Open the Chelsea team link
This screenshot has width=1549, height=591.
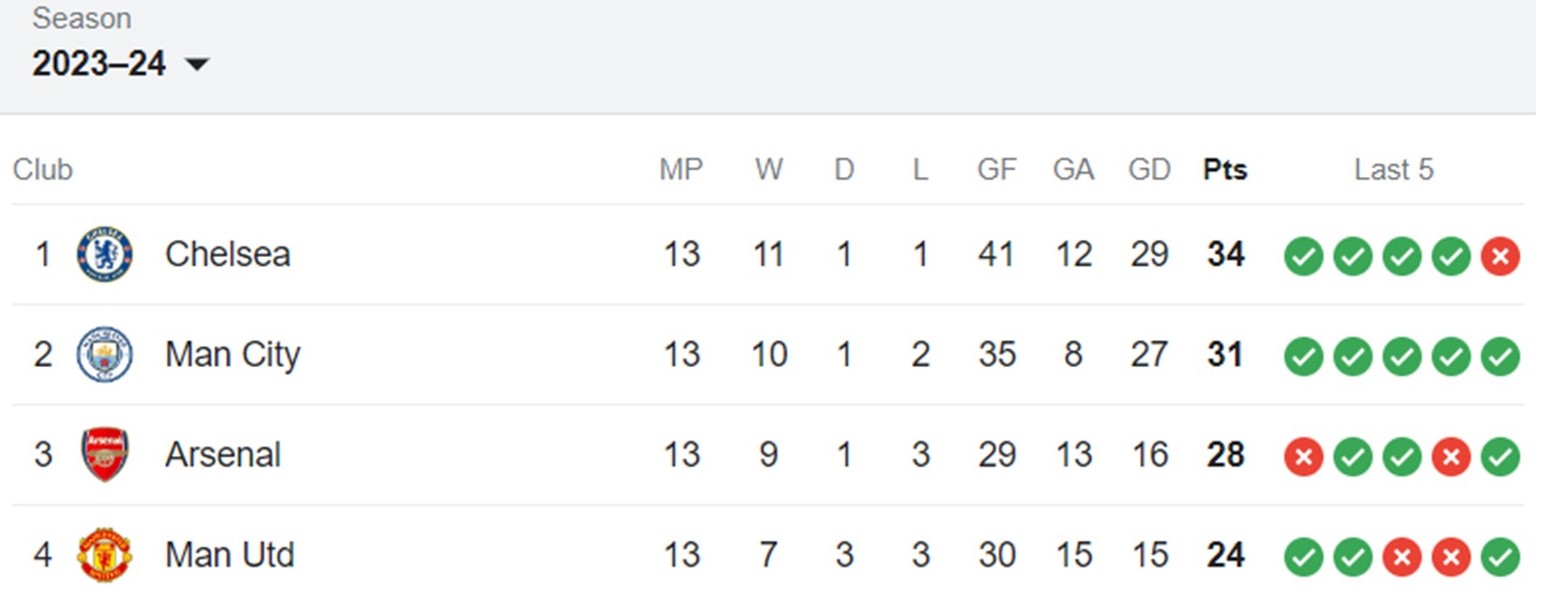(x=228, y=254)
